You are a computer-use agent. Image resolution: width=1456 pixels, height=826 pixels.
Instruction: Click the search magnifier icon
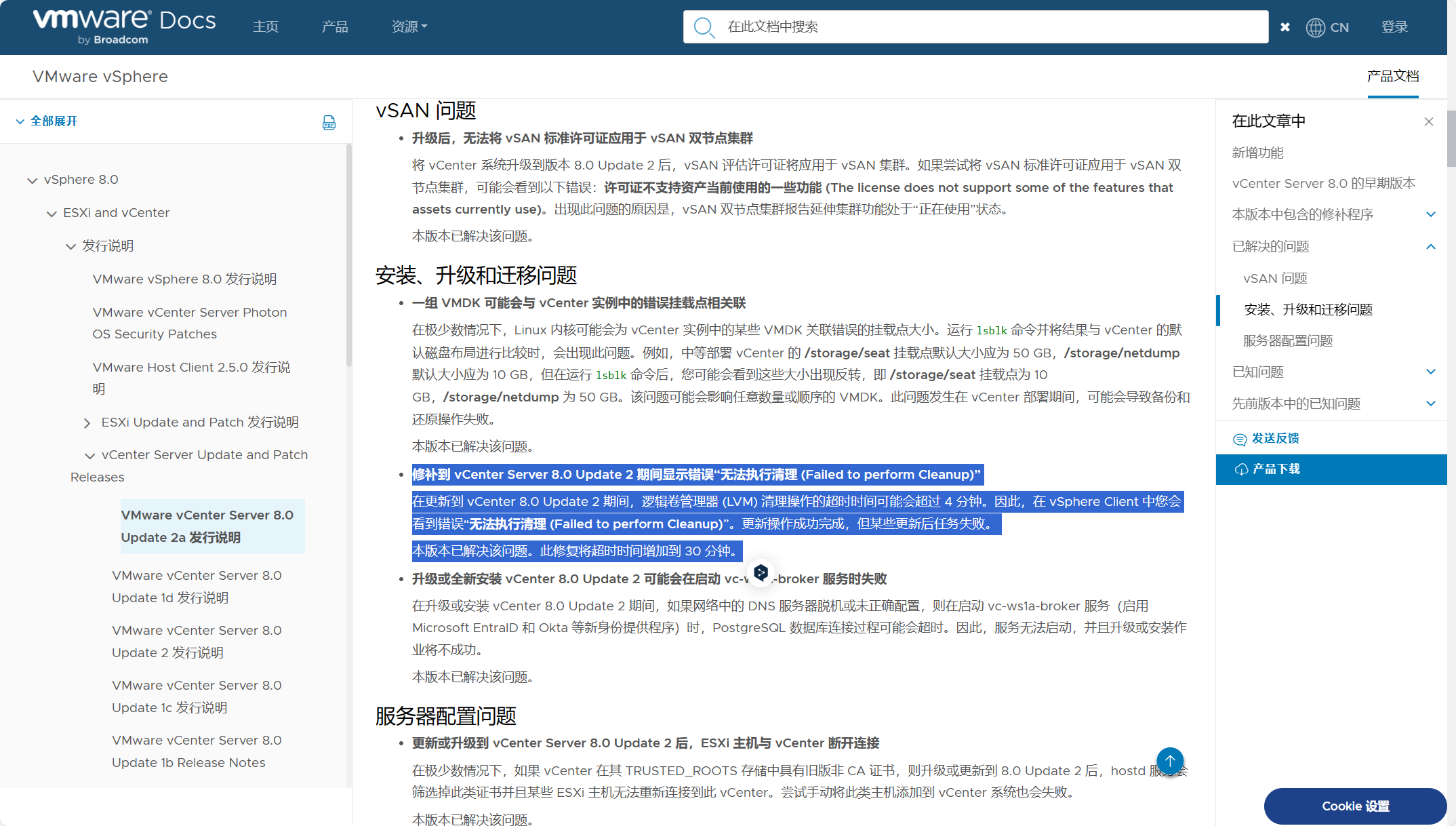[704, 27]
